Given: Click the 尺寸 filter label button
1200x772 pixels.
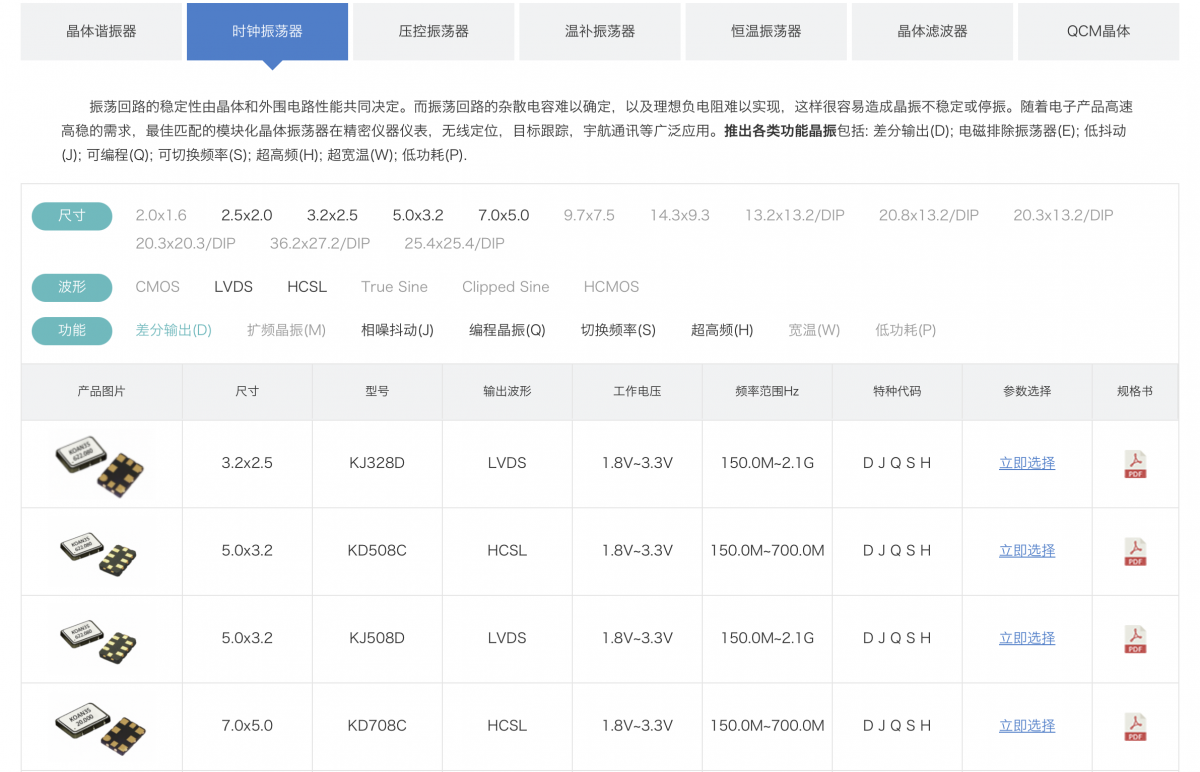Looking at the screenshot, I should 72,216.
